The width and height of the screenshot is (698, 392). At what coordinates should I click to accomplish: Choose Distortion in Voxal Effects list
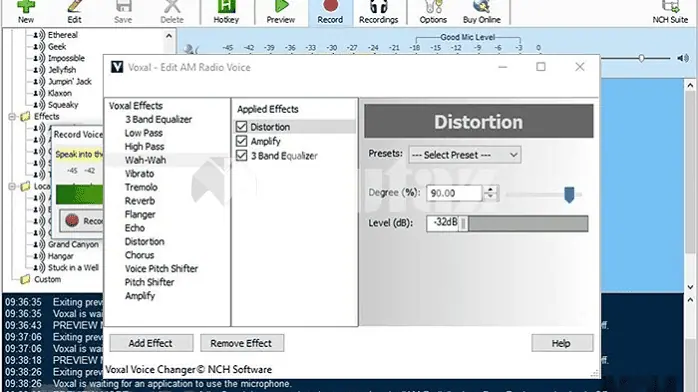click(144, 241)
